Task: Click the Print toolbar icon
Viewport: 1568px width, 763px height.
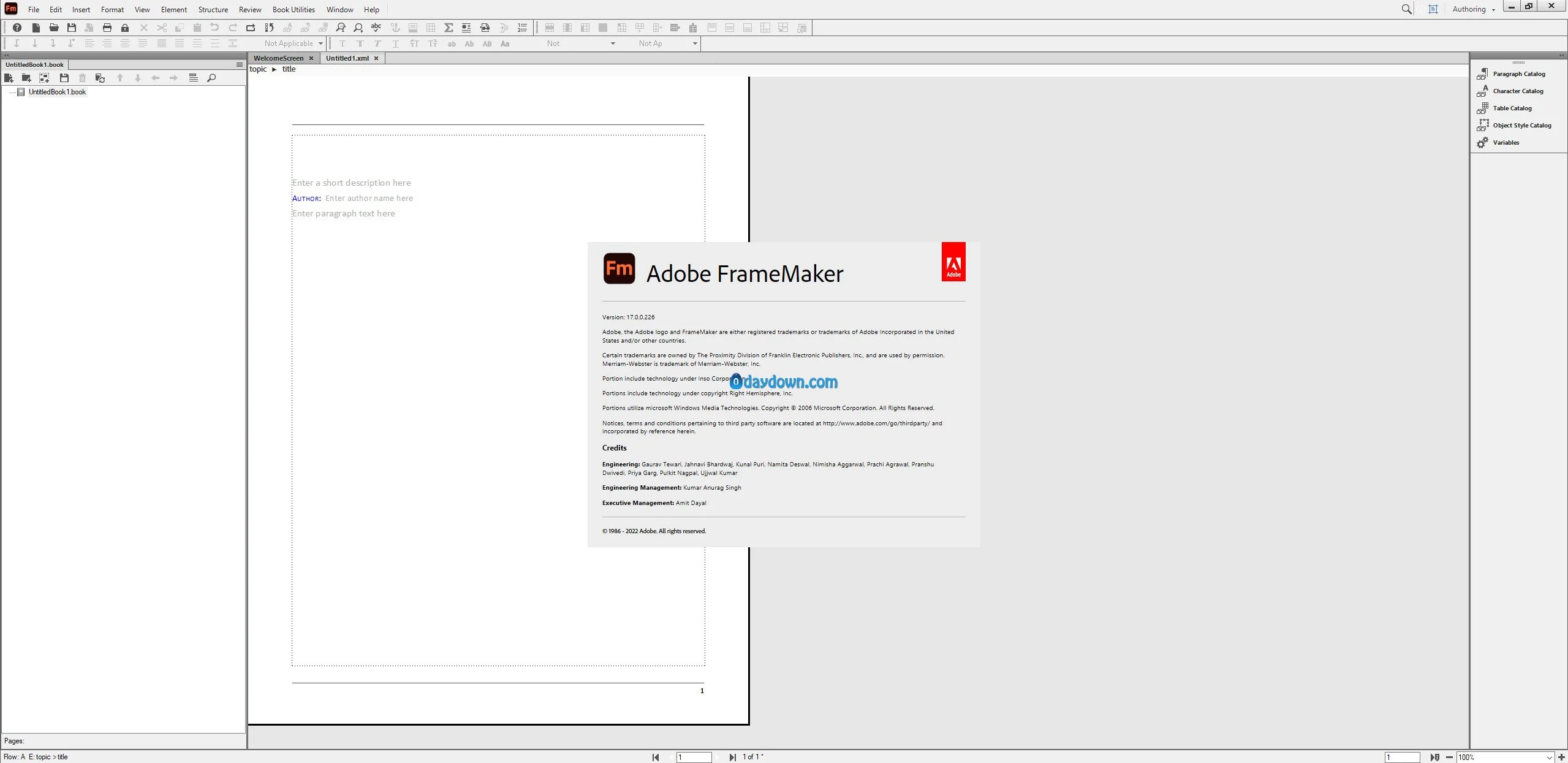Action: [x=107, y=28]
